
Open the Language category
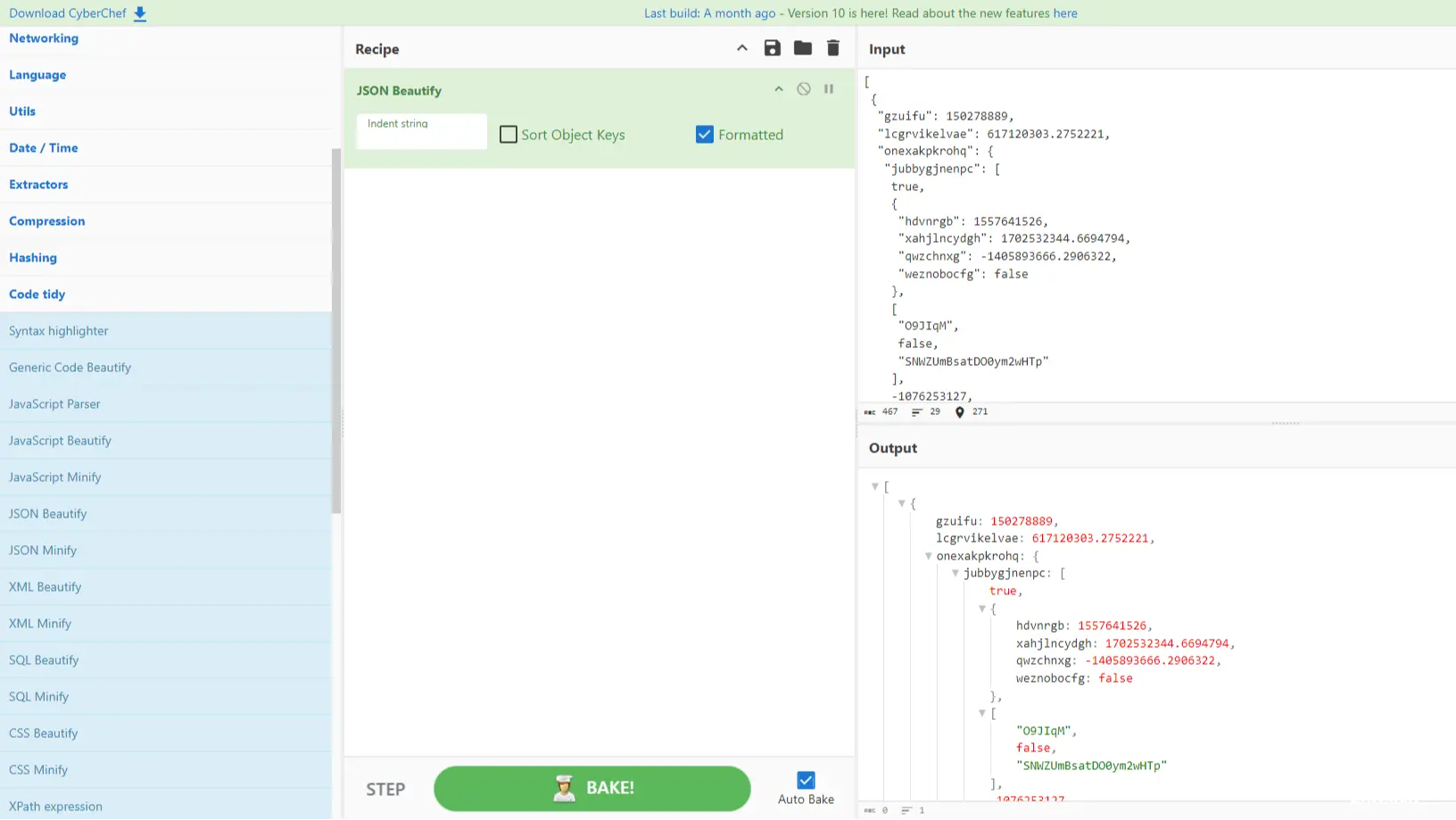tap(166, 75)
